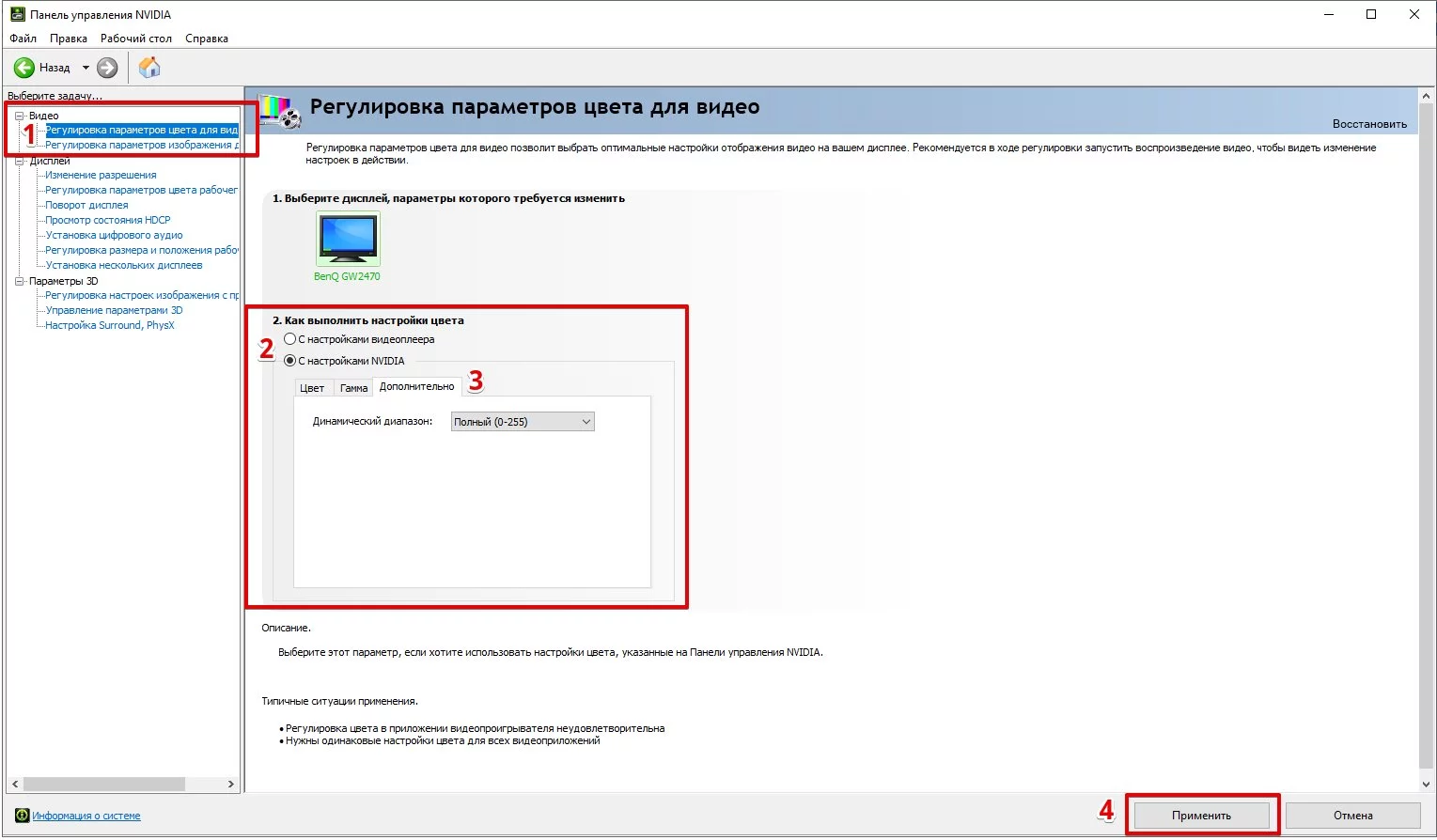
Task: Click the 'Назад' label in toolbar
Action: coord(55,68)
